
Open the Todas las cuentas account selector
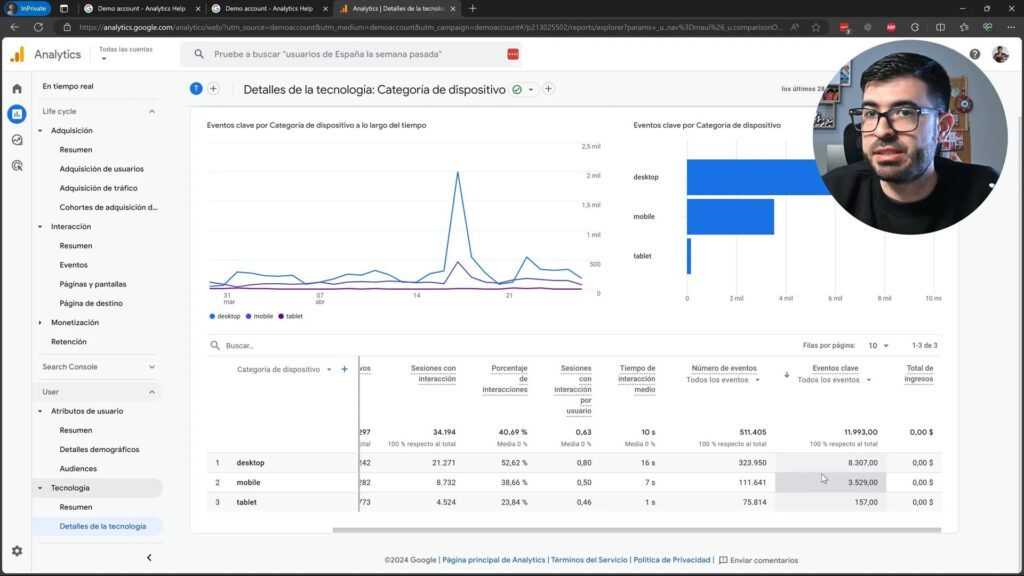125,54
